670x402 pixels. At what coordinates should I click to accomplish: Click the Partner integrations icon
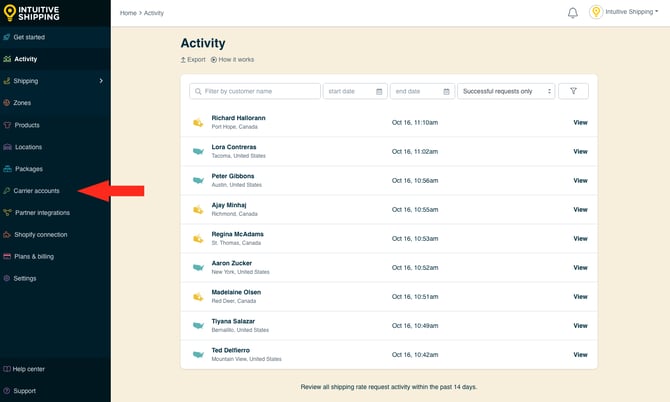pos(7,212)
